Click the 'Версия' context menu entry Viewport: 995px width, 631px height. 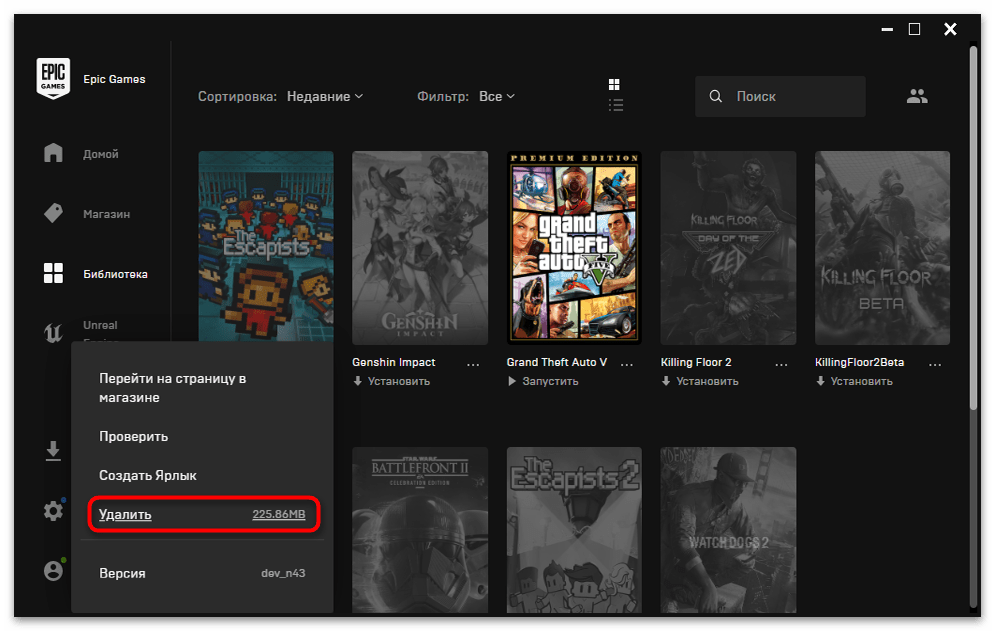tap(202, 573)
